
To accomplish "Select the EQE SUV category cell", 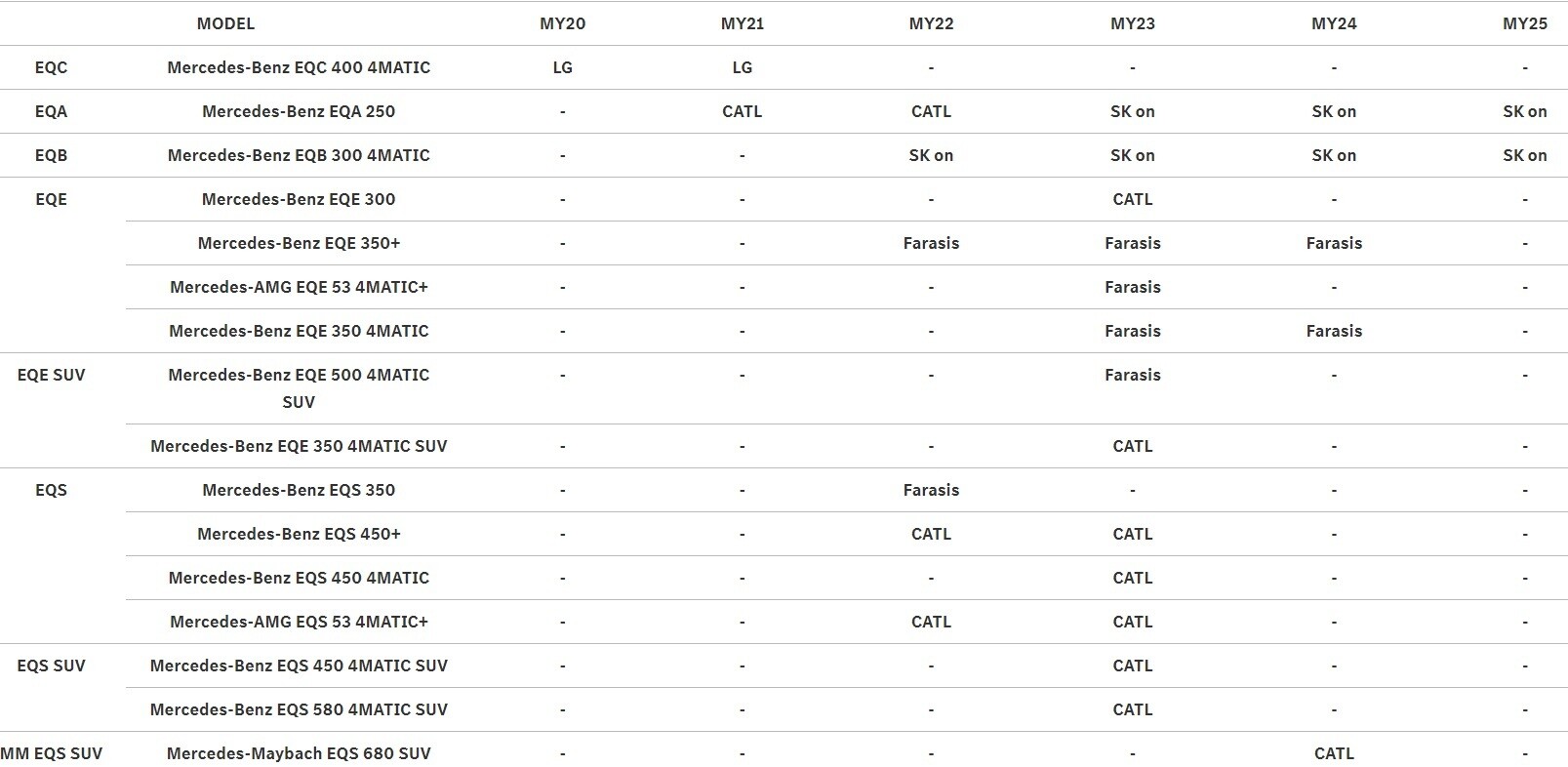I will click(51, 375).
